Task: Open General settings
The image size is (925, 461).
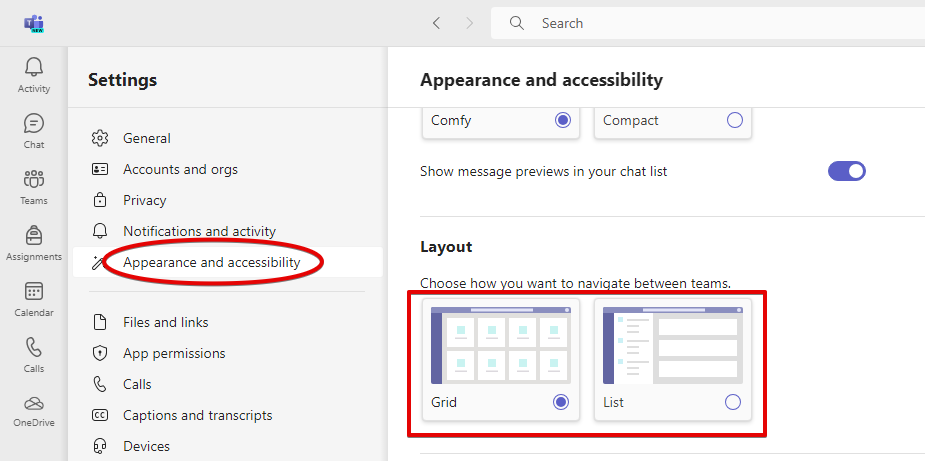Action: point(147,138)
